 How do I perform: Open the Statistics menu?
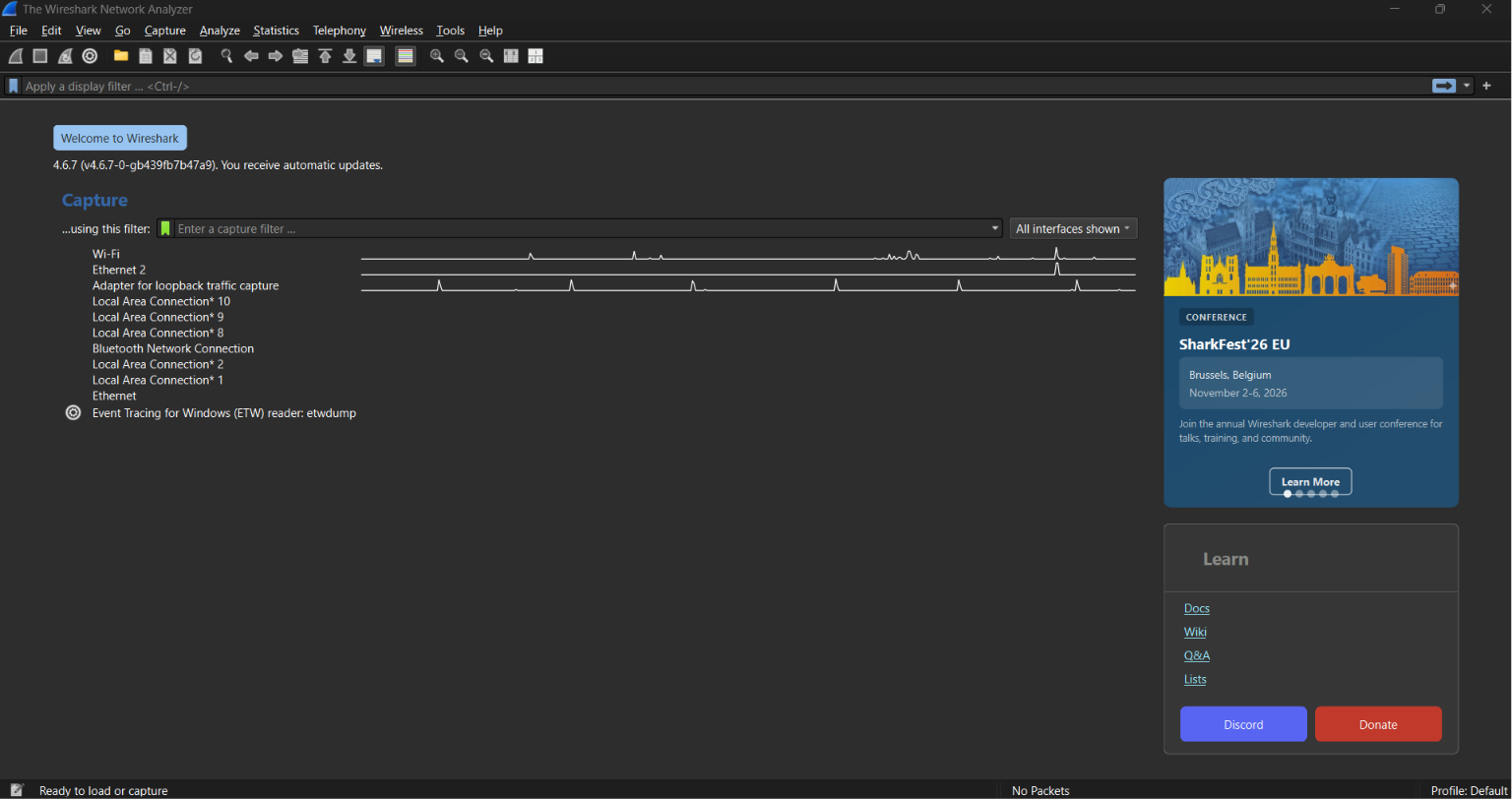(x=276, y=31)
